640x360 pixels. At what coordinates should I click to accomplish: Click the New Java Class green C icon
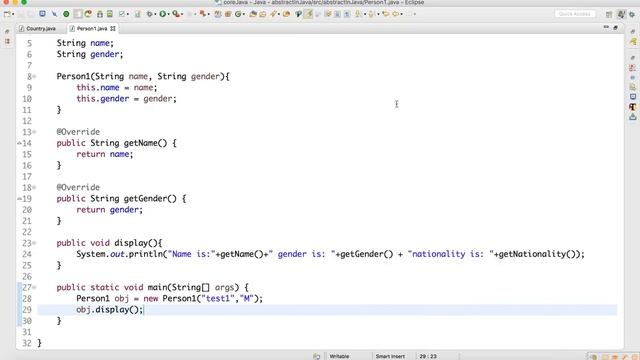click(x=238, y=14)
